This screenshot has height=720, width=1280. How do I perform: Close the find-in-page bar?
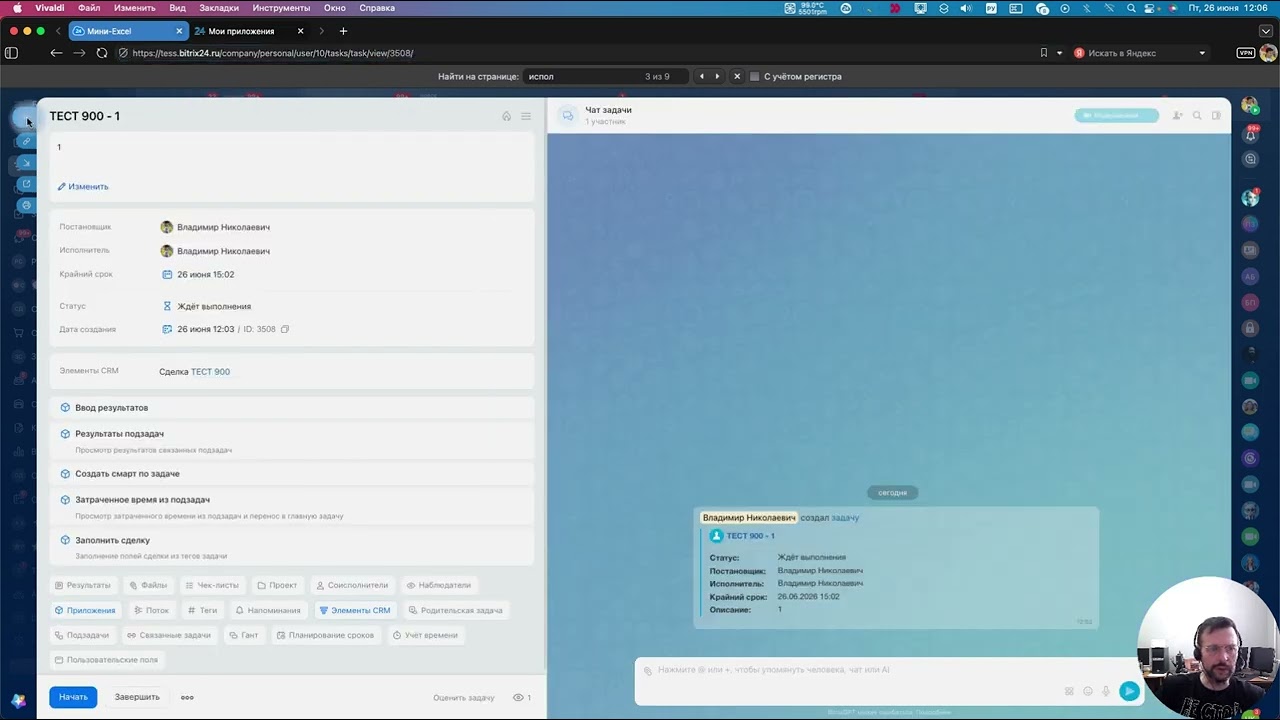click(x=737, y=77)
